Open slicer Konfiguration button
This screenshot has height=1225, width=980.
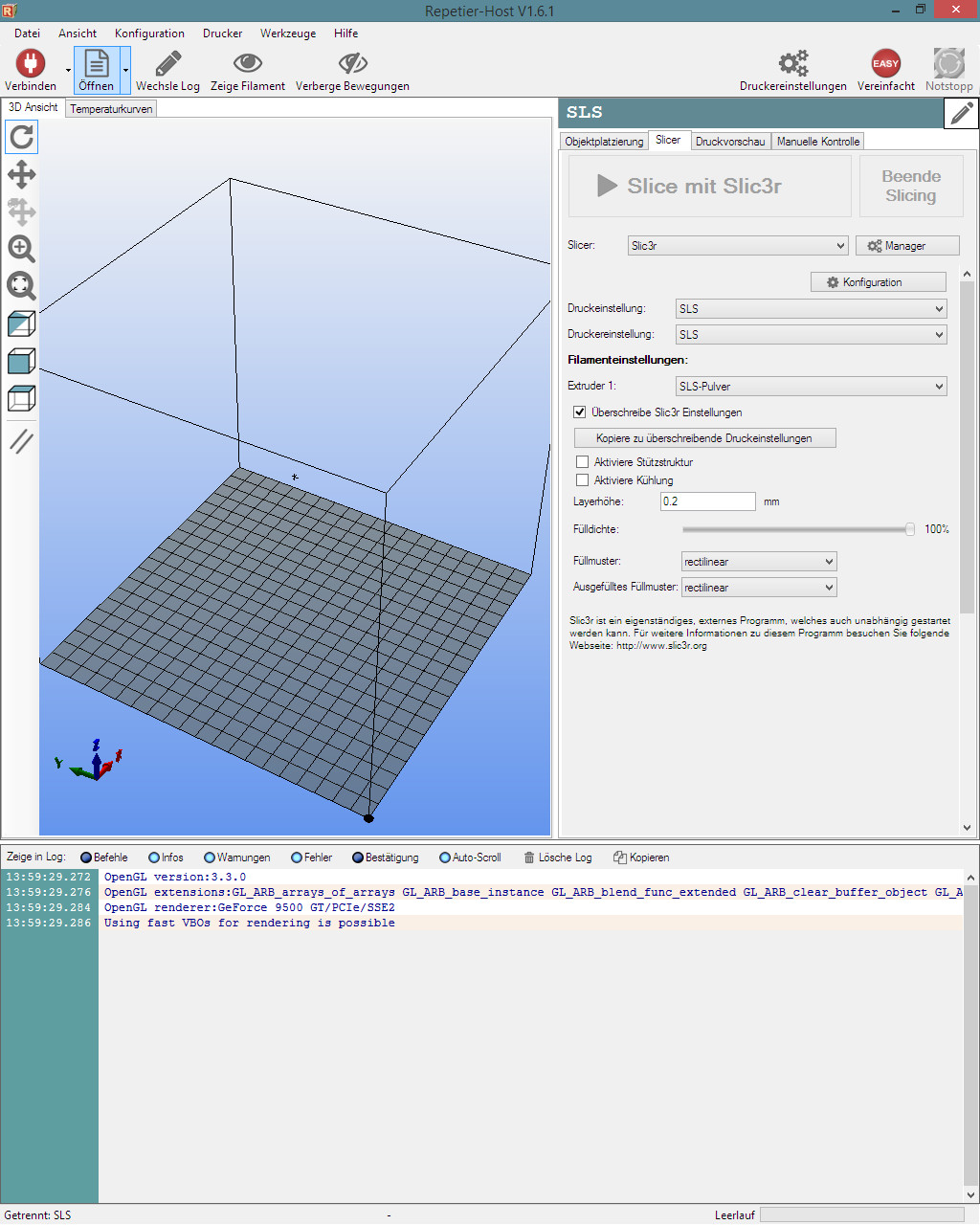(x=879, y=282)
